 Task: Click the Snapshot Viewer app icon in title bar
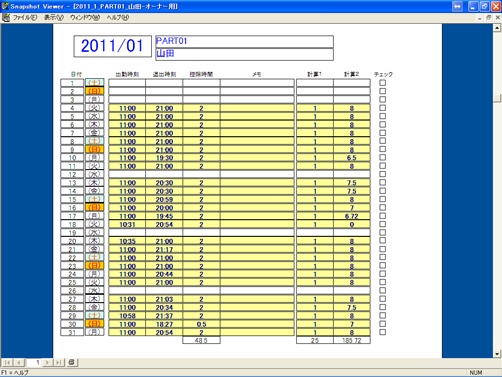point(5,6)
